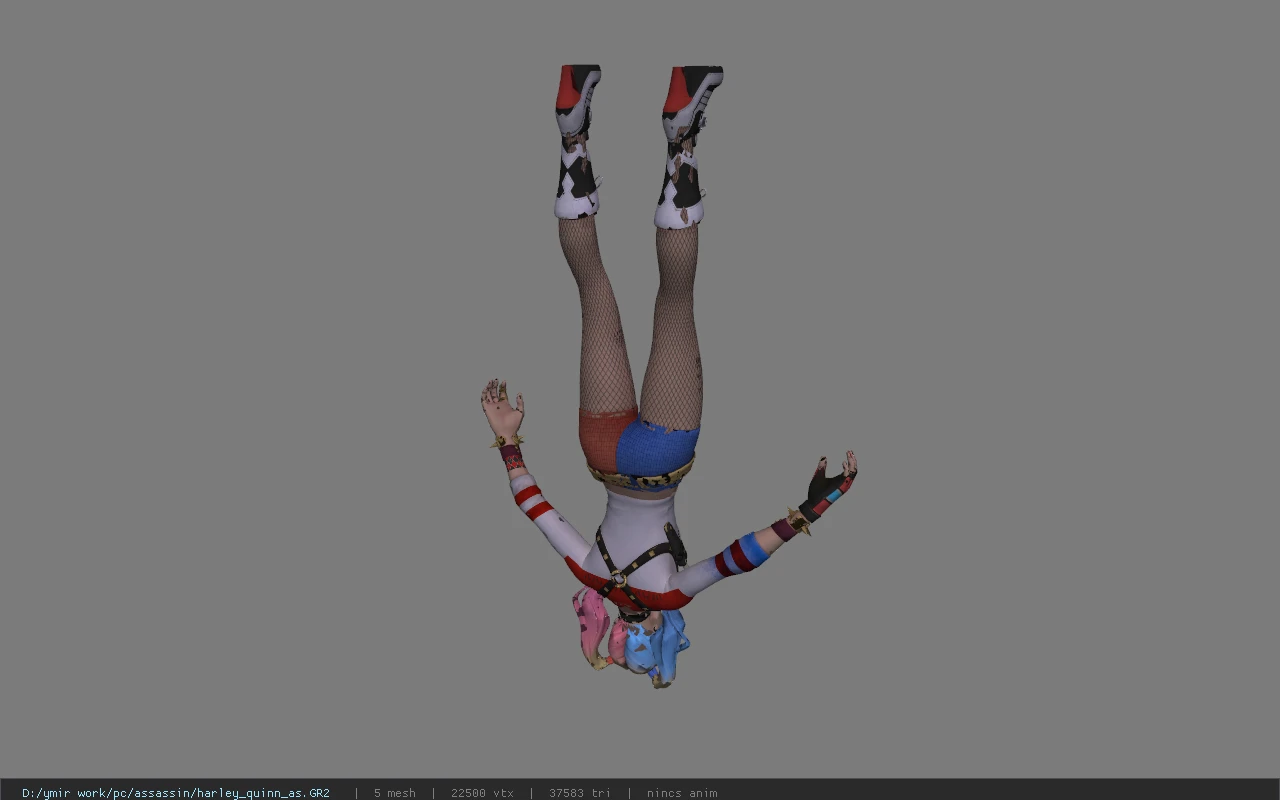Screen dimensions: 1280x800
Task: Click the "5 mesh" status entry
Action: pyautogui.click(x=395, y=793)
